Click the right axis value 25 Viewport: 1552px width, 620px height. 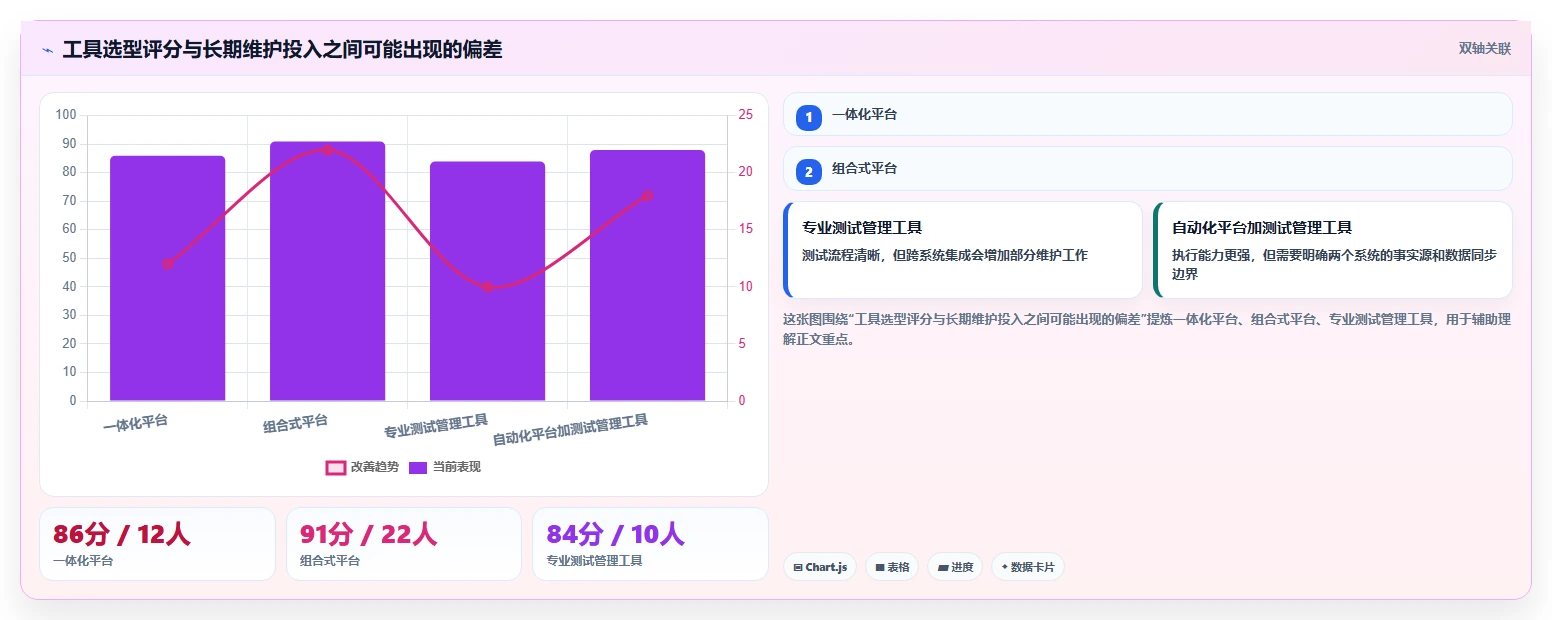(745, 115)
